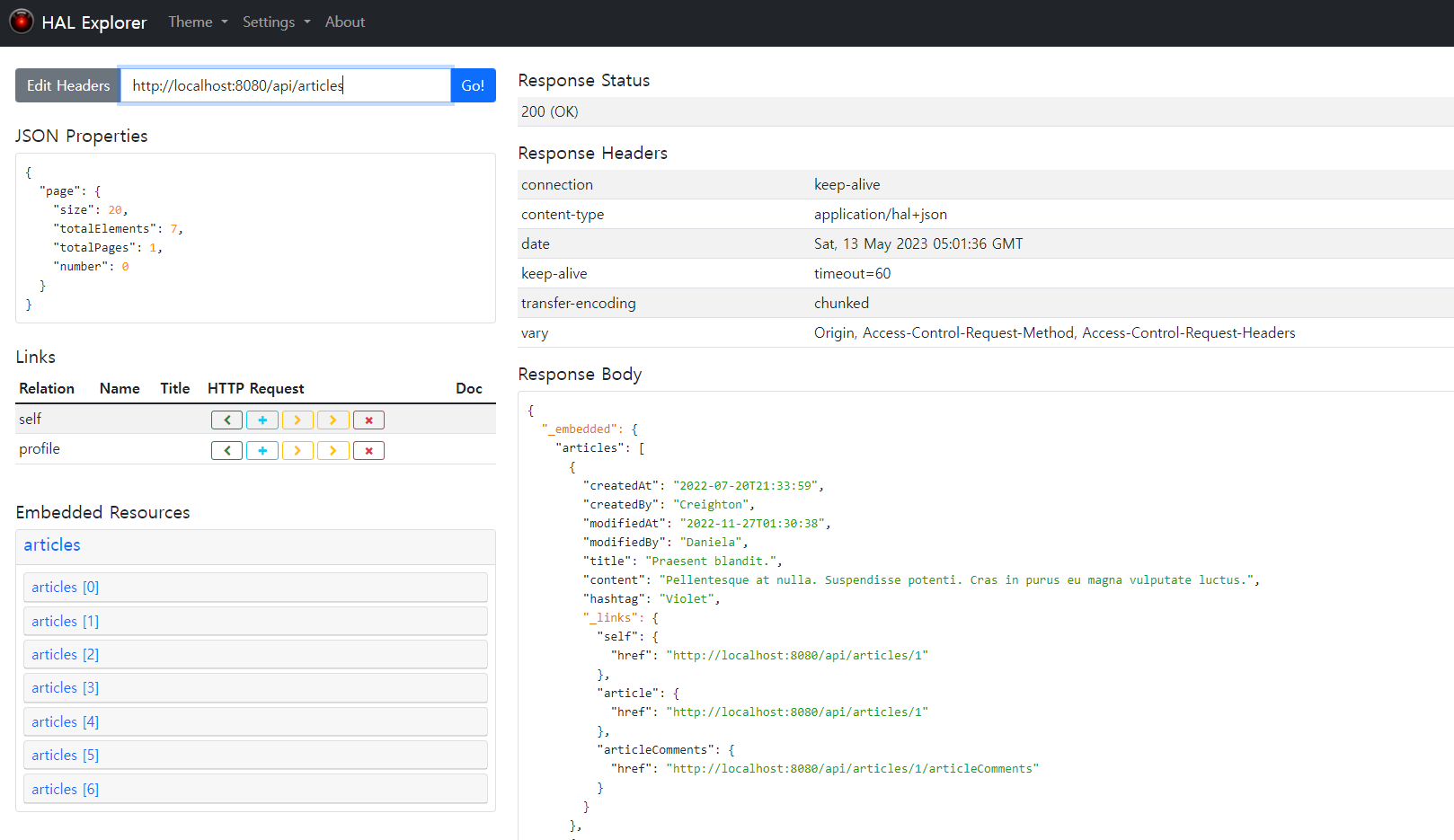1454x840 pixels.
Task: Click the 200 (OK) response status
Action: [x=550, y=111]
